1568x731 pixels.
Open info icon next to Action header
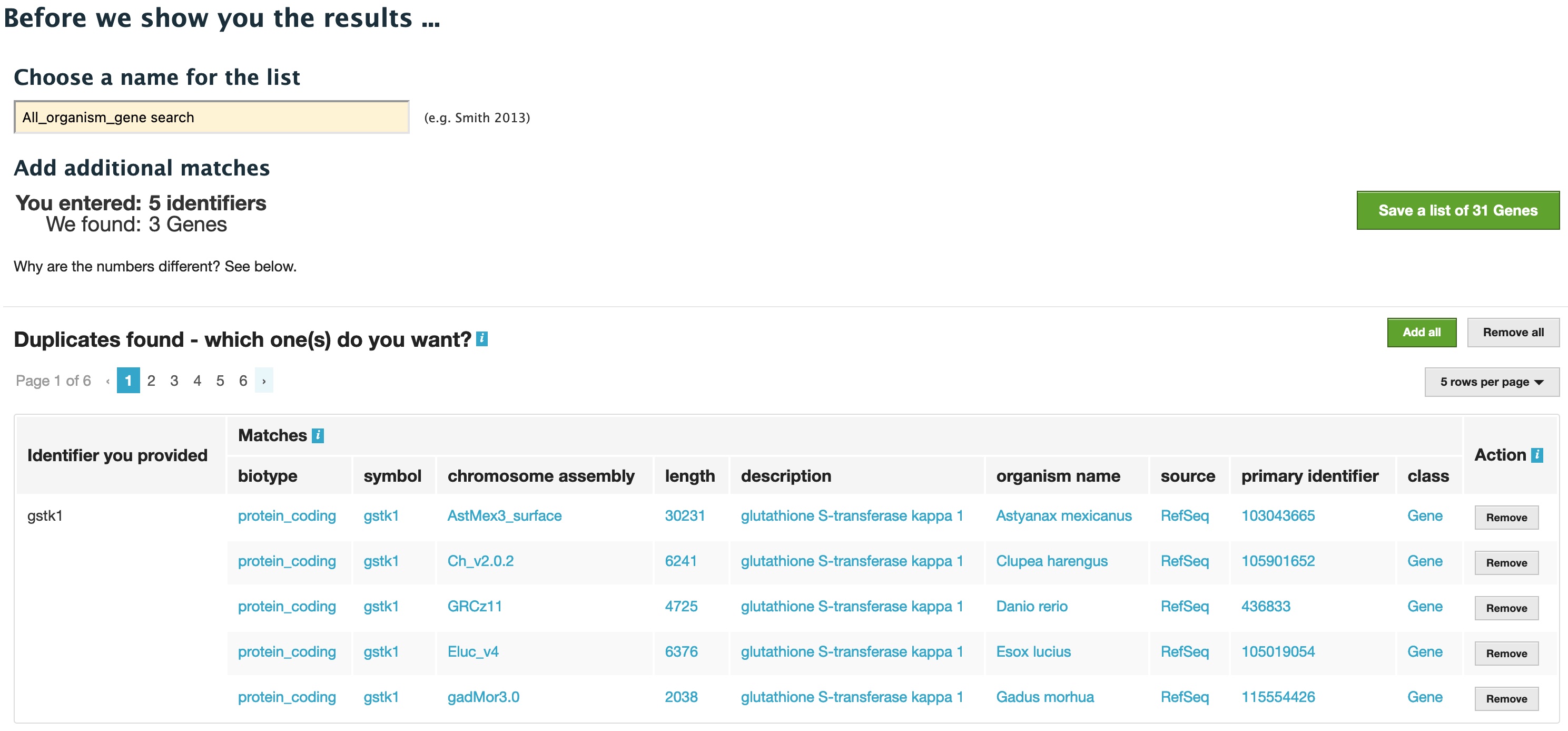[1537, 455]
